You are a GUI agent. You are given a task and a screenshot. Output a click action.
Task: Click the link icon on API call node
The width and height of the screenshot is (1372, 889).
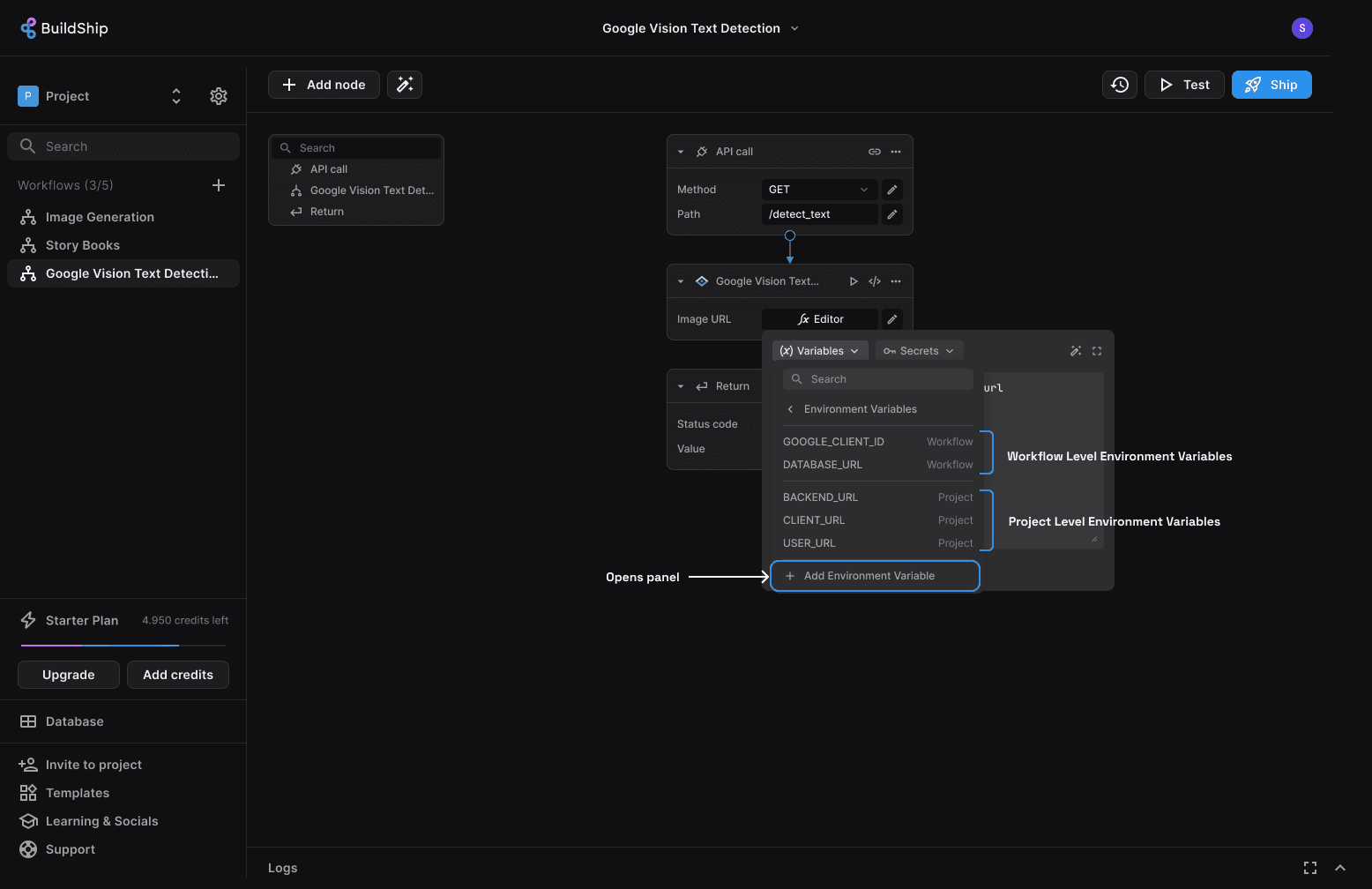point(874,152)
